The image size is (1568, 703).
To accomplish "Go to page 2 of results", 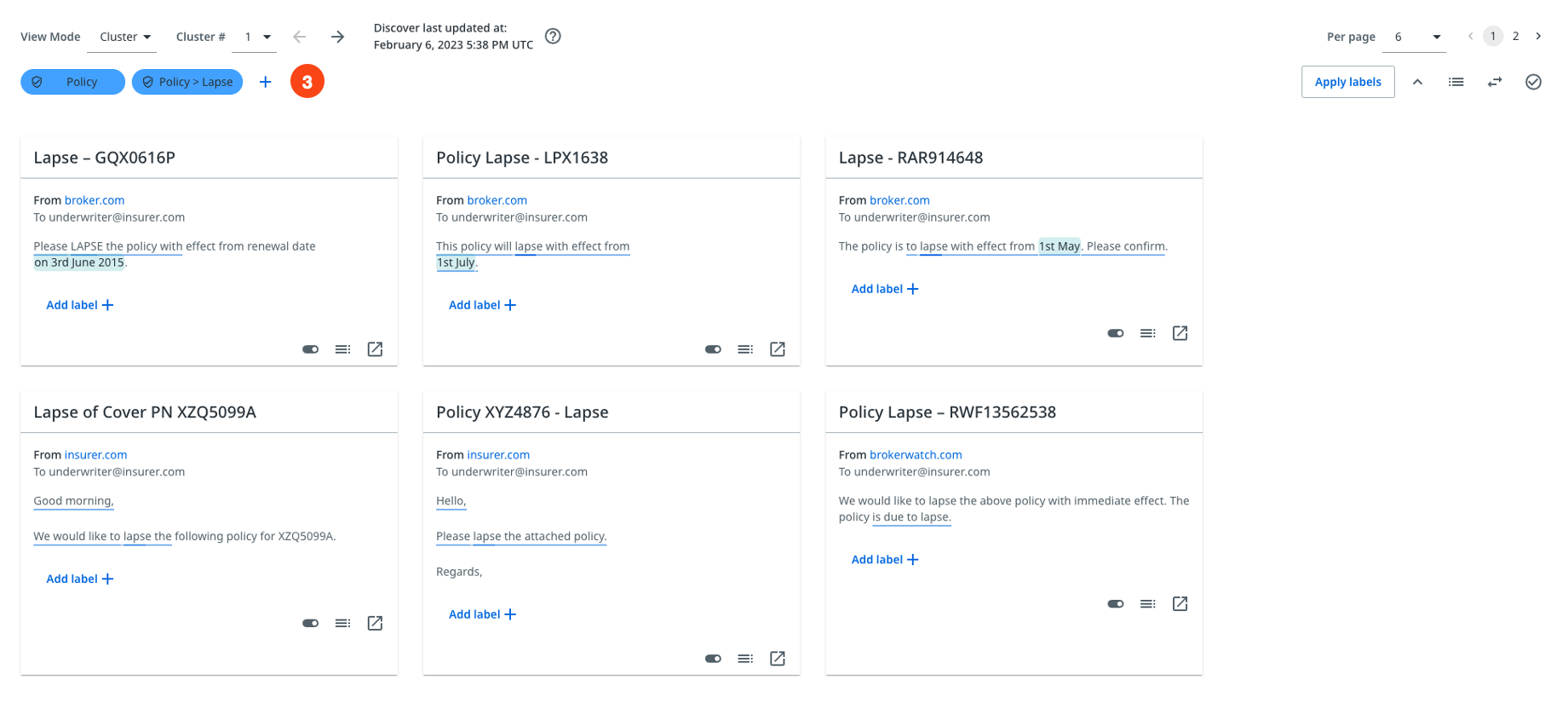I will click(1515, 36).
